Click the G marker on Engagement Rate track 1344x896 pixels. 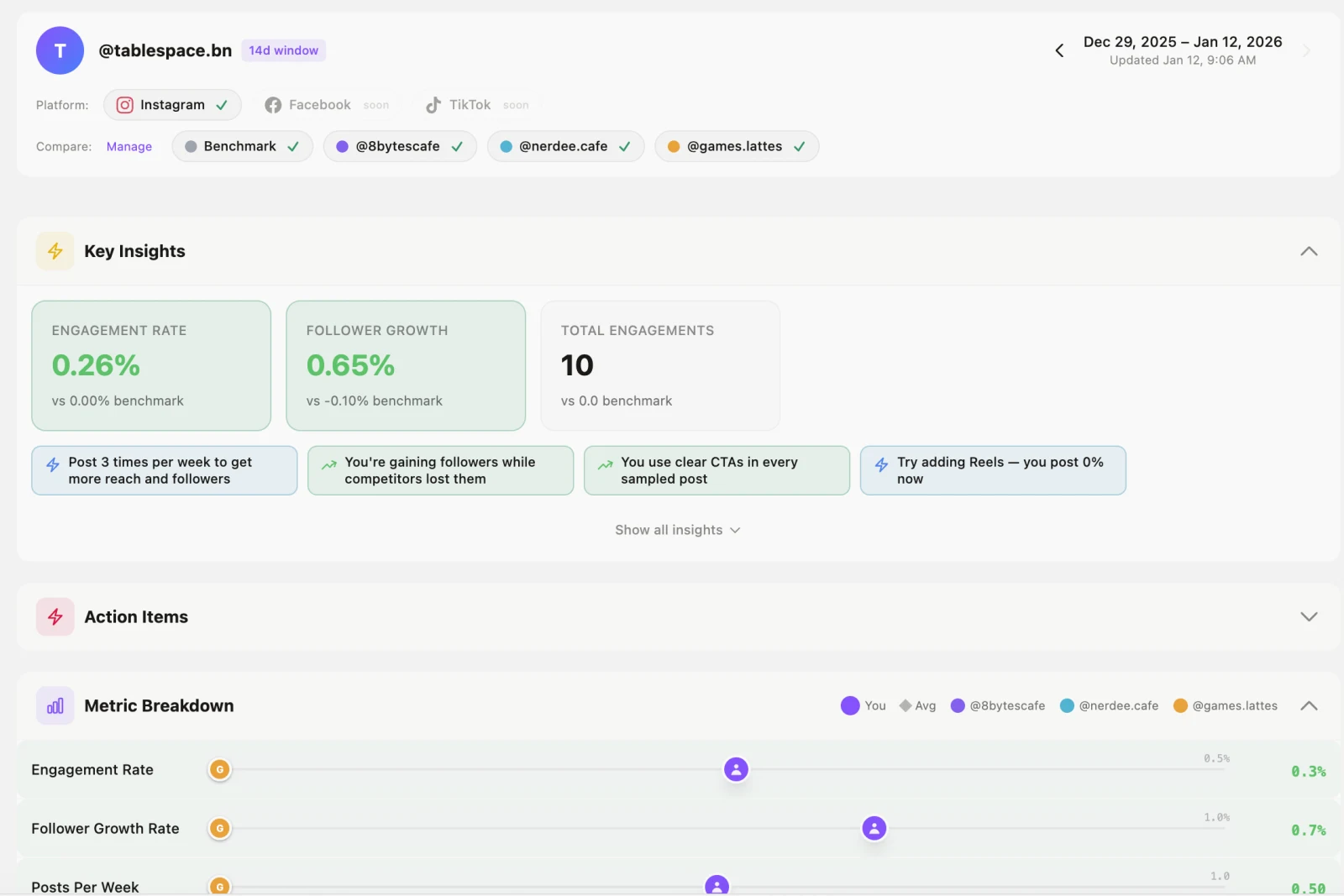tap(219, 769)
